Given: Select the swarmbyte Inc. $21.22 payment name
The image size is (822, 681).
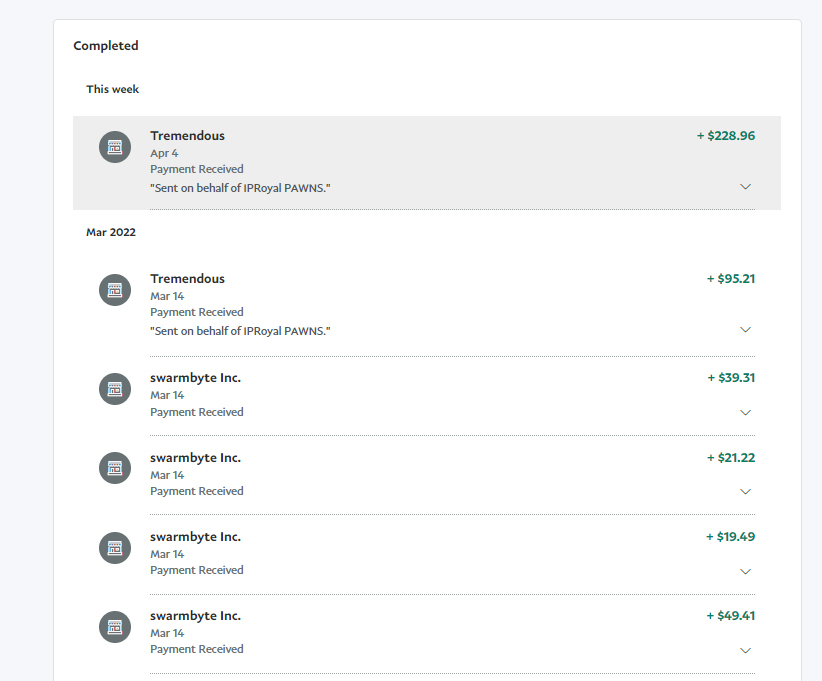Looking at the screenshot, I should point(195,457).
